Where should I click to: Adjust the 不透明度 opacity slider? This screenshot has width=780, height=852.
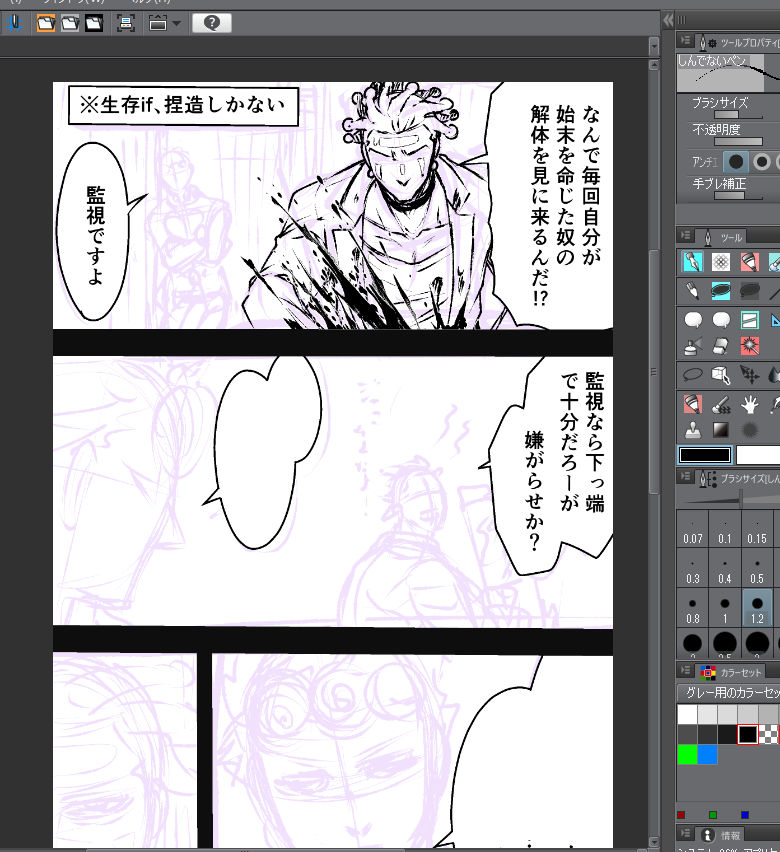click(x=738, y=142)
